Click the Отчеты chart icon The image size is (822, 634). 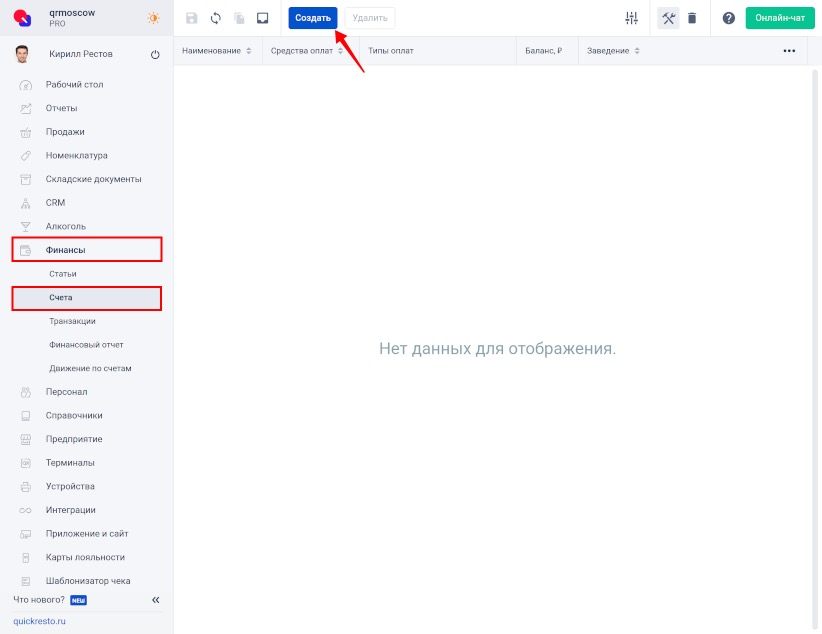(25, 109)
